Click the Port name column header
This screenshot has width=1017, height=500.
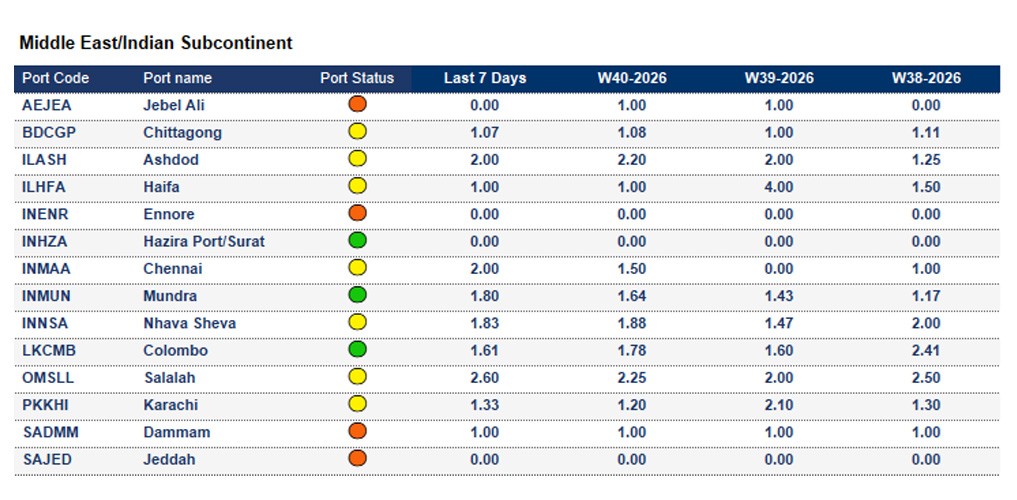[178, 78]
